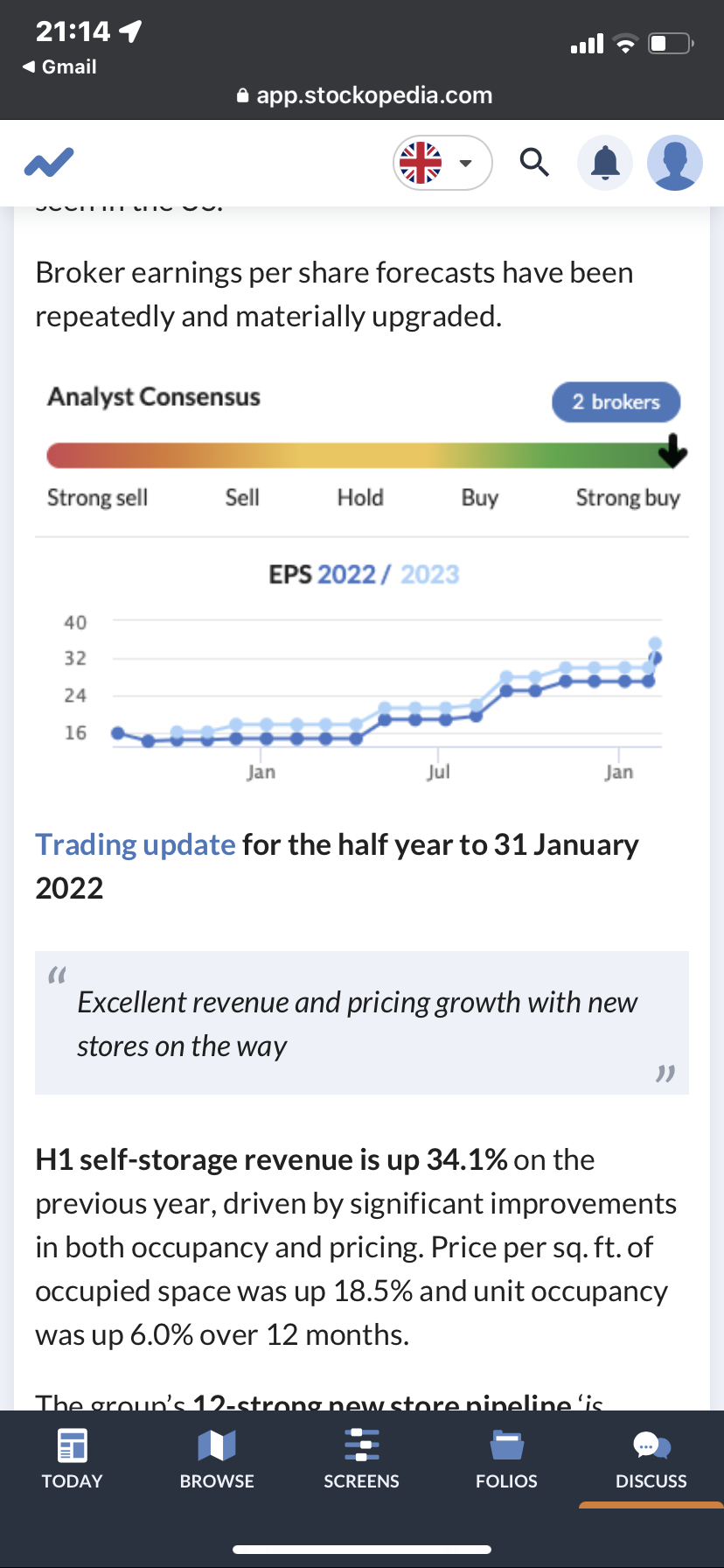Tap the Screens sliders icon
Viewport: 724px width, 1568px height.
(x=361, y=1445)
